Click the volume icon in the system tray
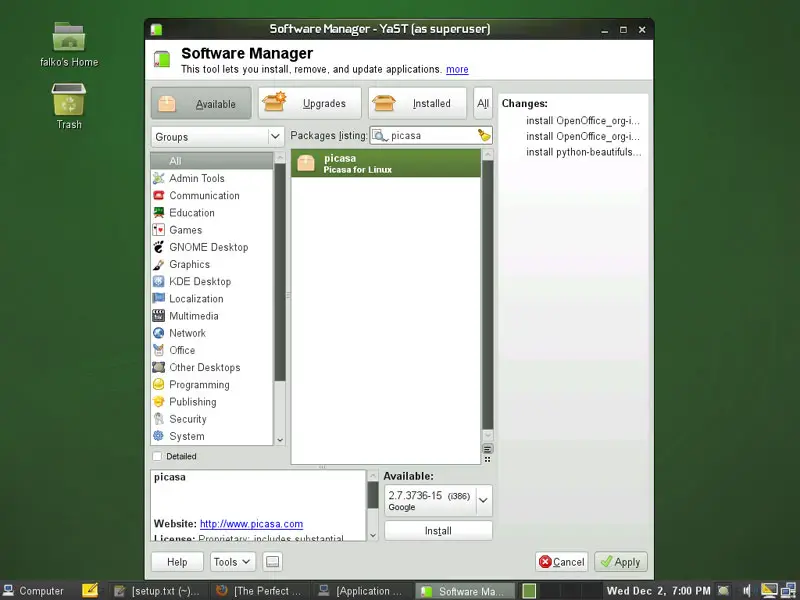This screenshot has height=600, width=800. tap(747, 591)
